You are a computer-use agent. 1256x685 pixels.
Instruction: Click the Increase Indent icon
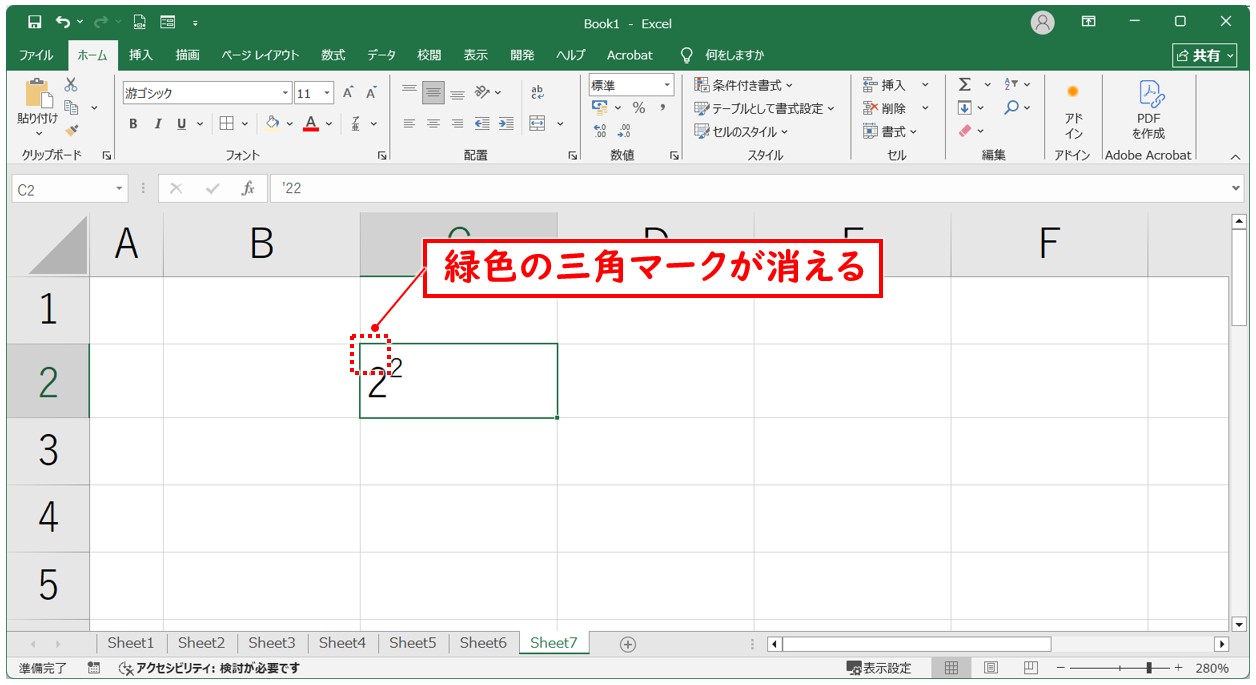(506, 123)
